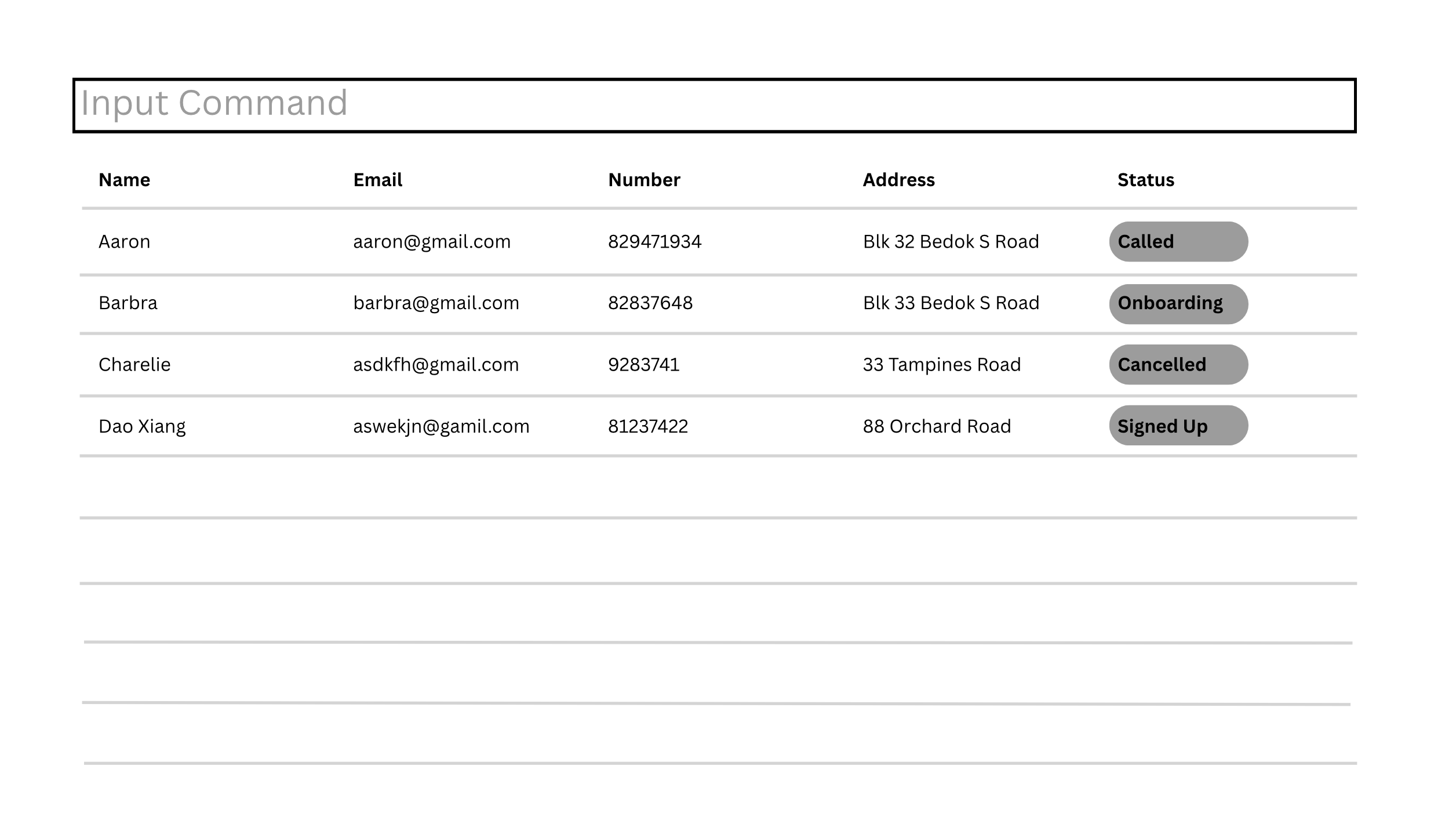Click the Address column header

[898, 180]
